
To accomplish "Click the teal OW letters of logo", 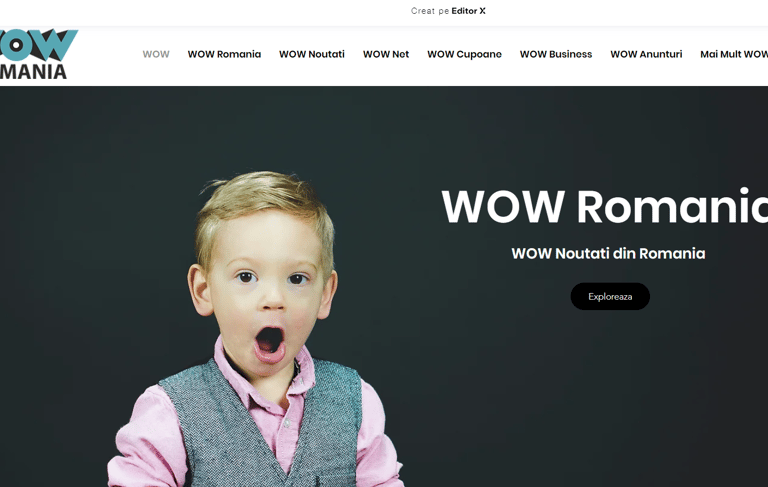I will (38, 45).
